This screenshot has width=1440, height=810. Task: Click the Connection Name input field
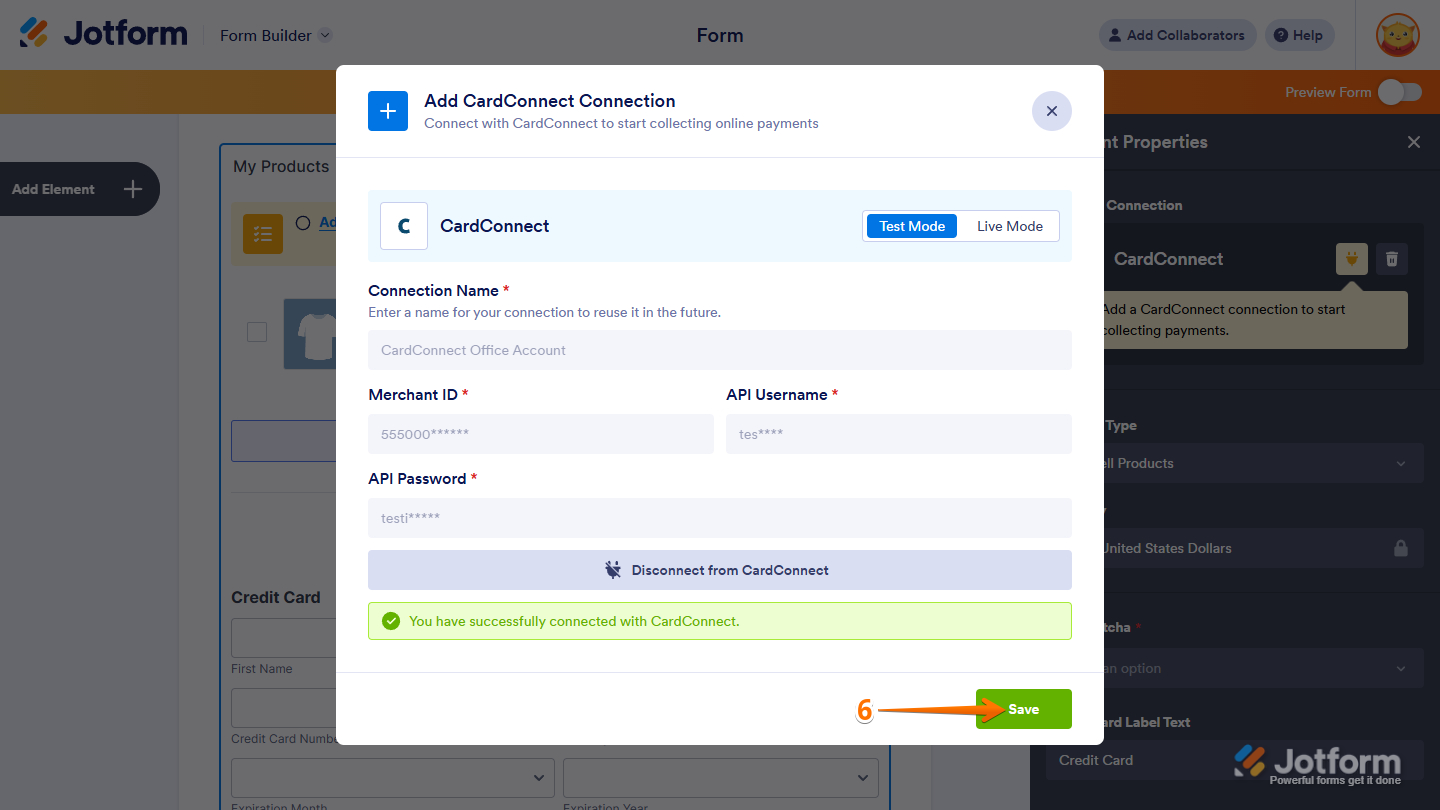(719, 350)
